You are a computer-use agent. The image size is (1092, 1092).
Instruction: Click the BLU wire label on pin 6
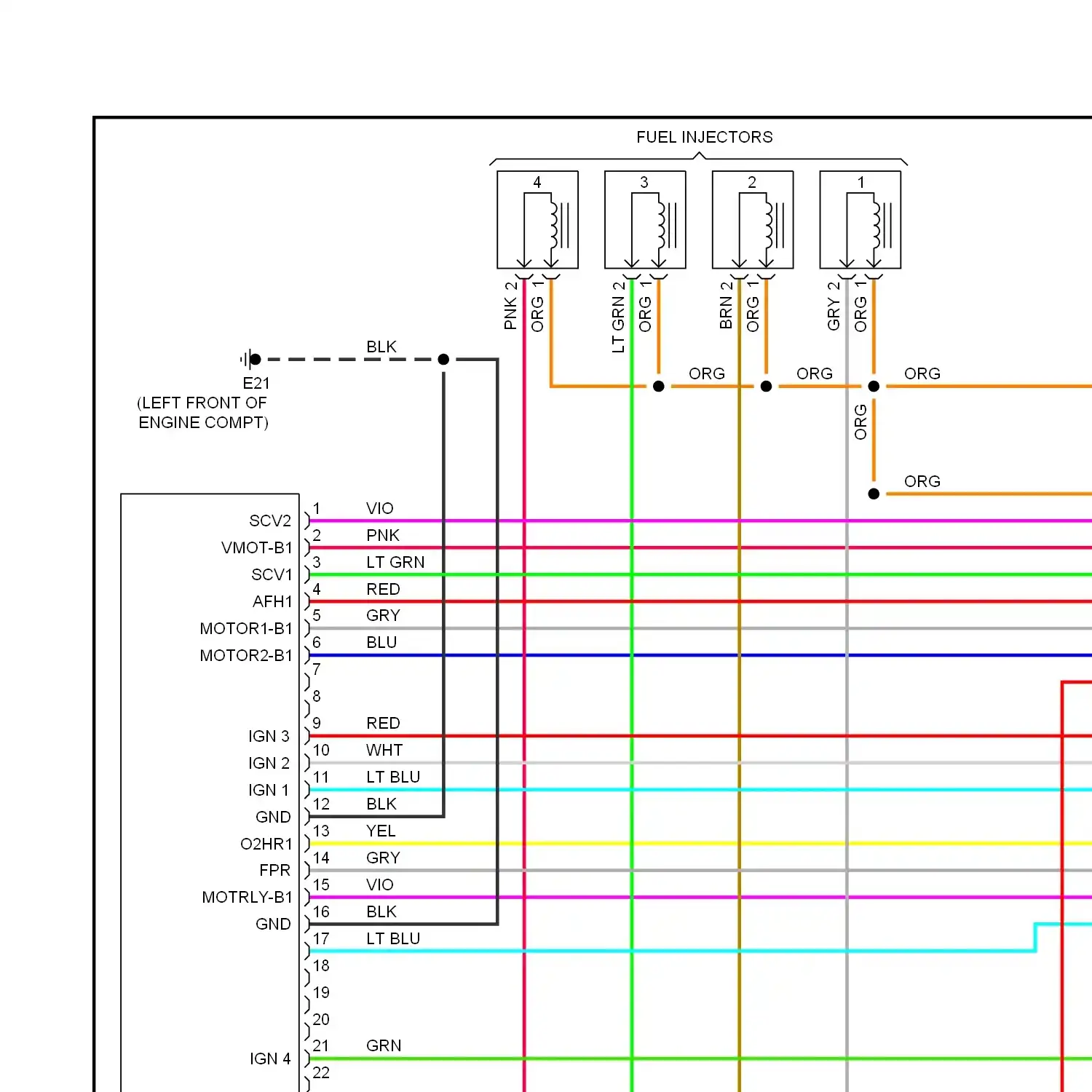[x=381, y=642]
